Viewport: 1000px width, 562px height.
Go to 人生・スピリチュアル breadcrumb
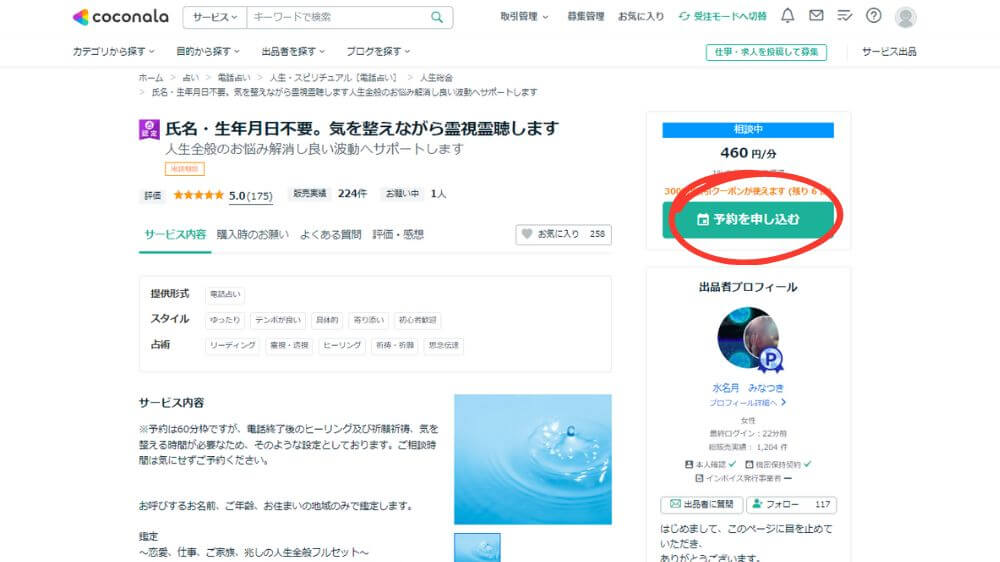pyautogui.click(x=334, y=78)
